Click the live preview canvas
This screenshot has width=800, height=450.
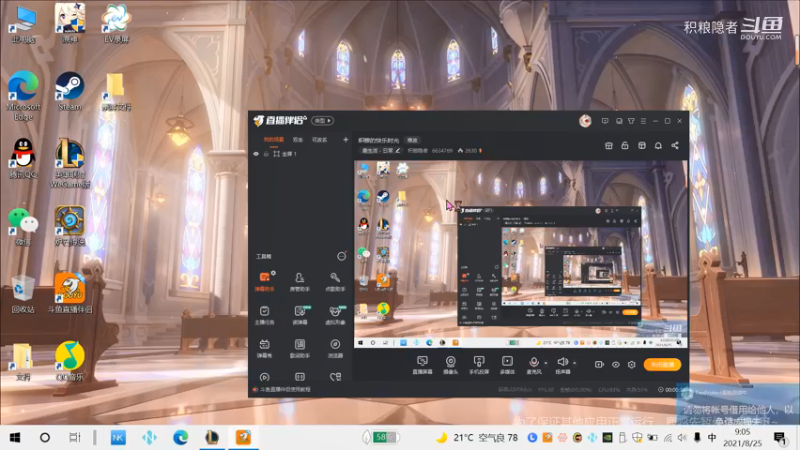pos(520,254)
